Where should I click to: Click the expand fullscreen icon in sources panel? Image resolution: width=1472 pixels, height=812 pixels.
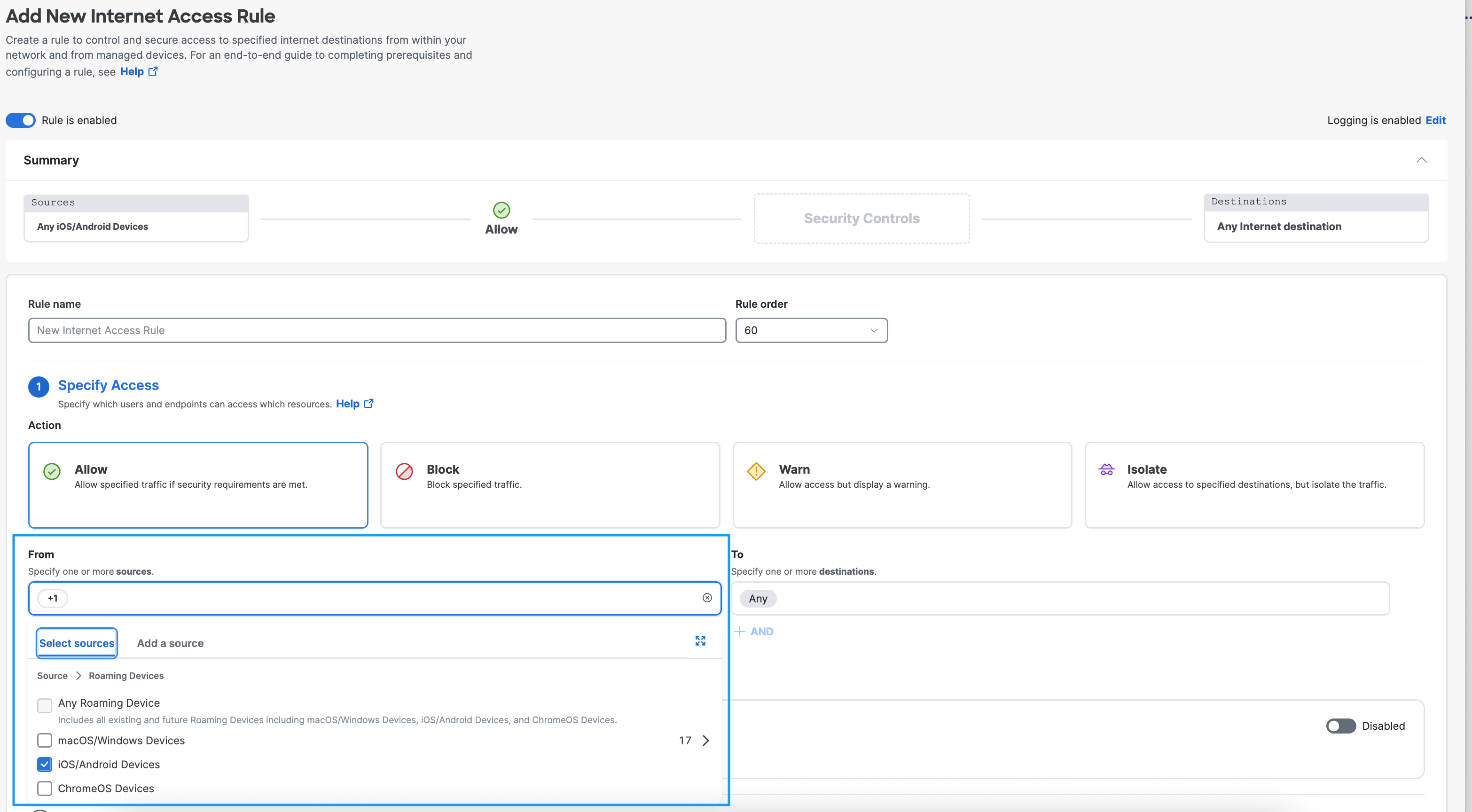700,640
